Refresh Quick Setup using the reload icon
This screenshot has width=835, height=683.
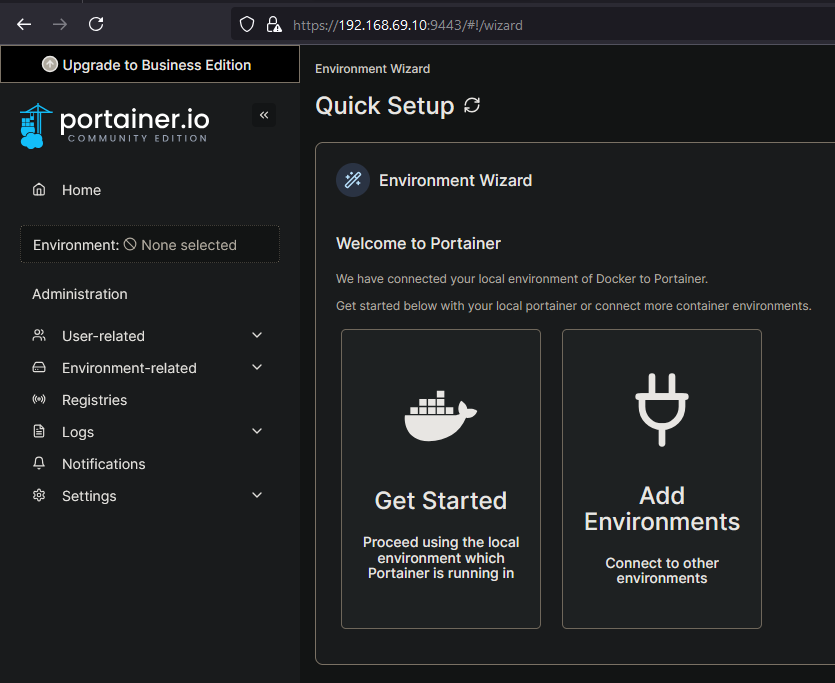[471, 105]
